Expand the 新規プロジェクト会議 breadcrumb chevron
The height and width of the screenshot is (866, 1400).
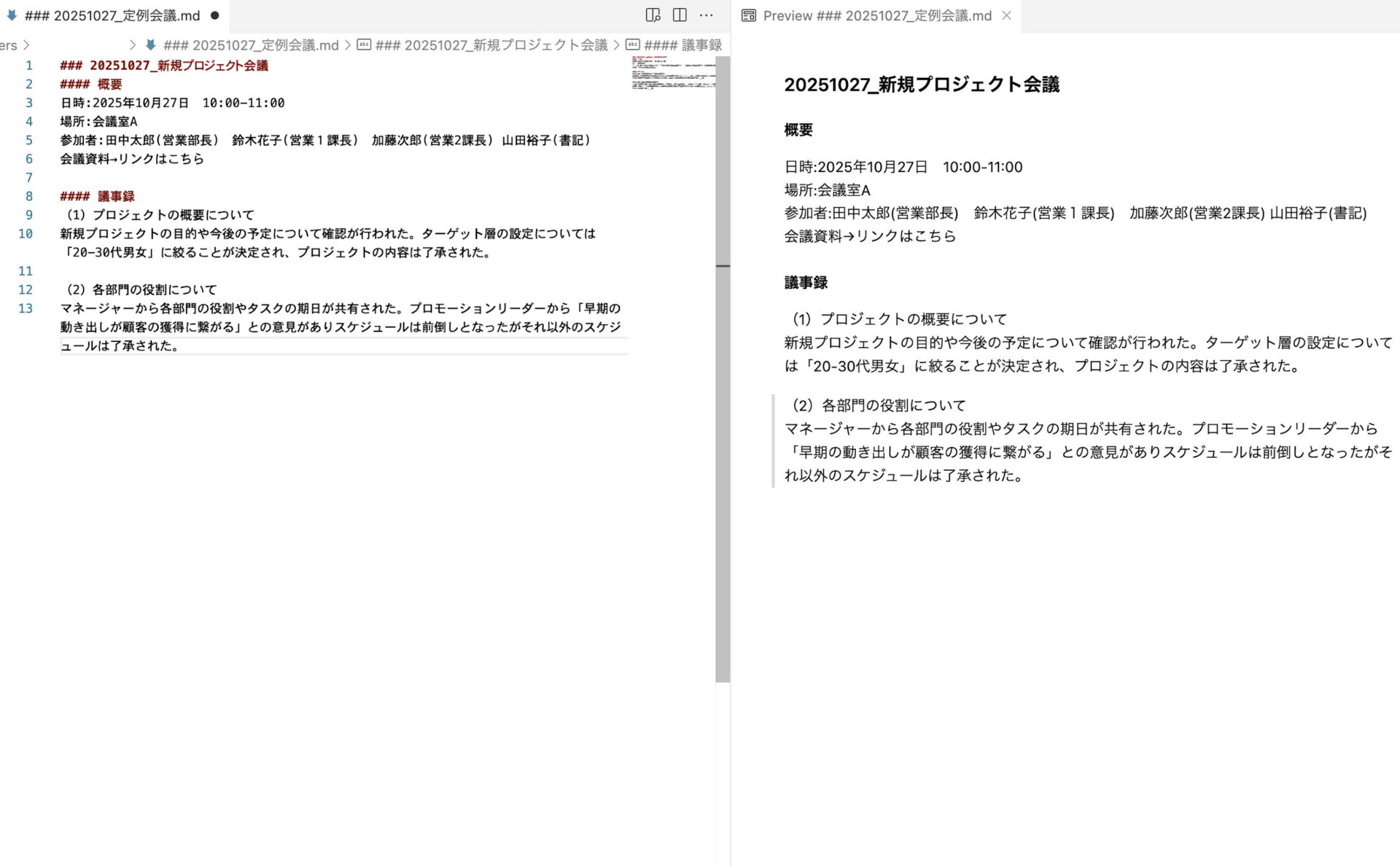click(618, 44)
